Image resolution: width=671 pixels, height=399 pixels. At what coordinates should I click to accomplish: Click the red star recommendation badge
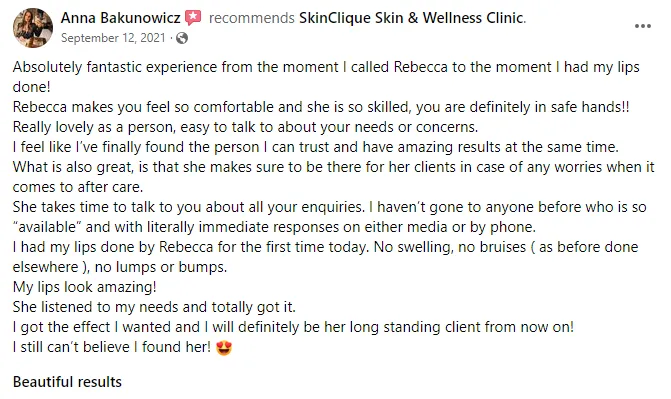(193, 18)
